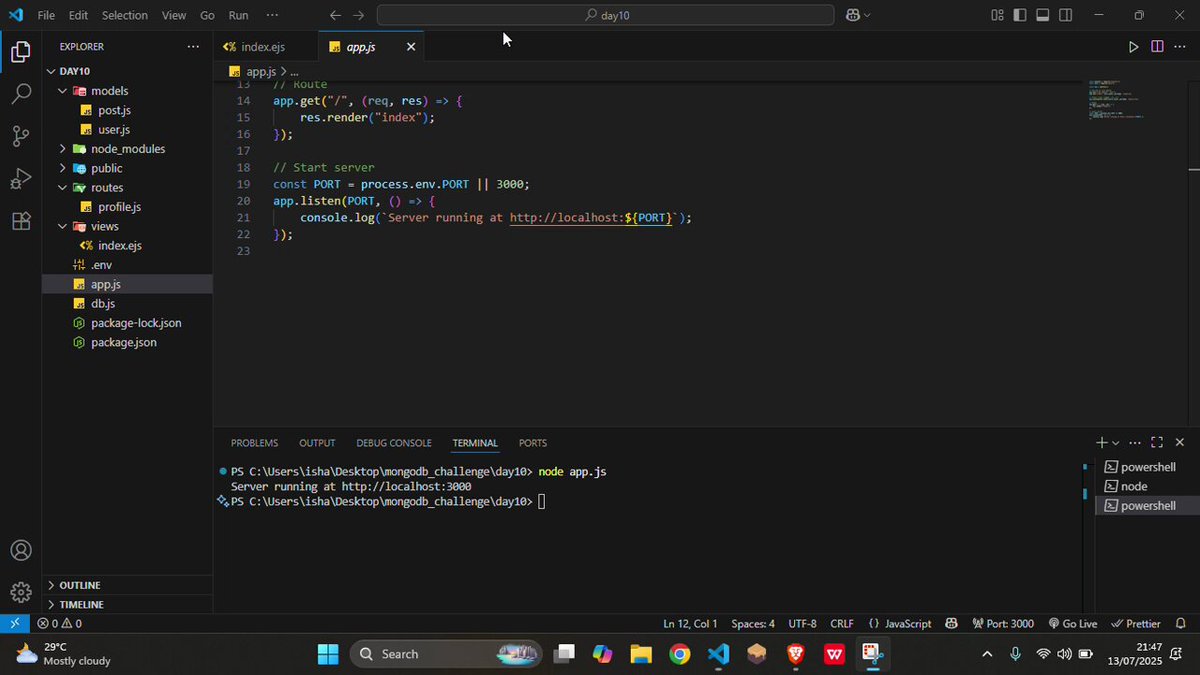This screenshot has width=1200, height=675.
Task: Click Customize Layout icon
Action: pos(997,15)
